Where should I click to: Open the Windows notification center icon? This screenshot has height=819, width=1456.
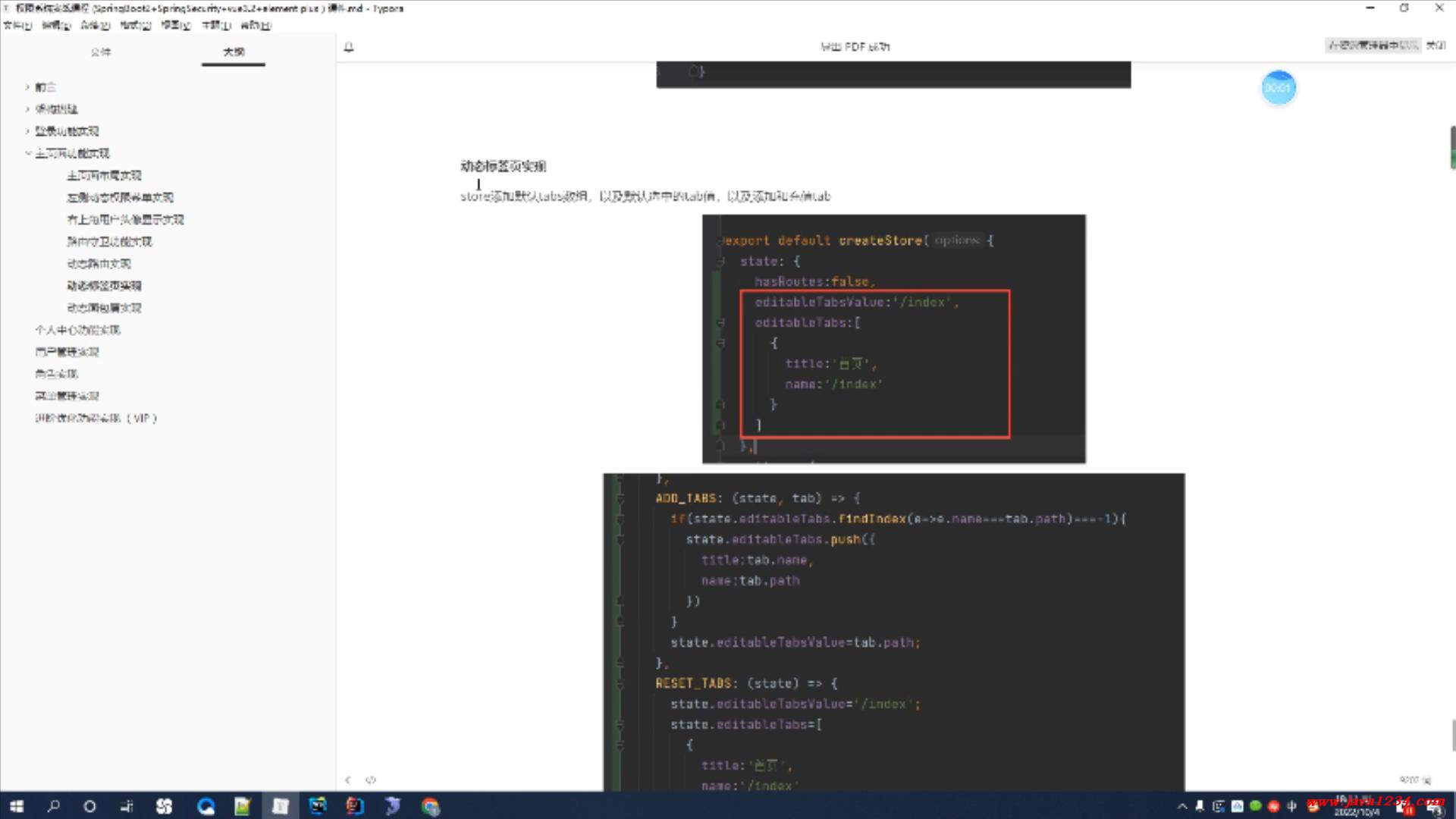click(x=1435, y=807)
